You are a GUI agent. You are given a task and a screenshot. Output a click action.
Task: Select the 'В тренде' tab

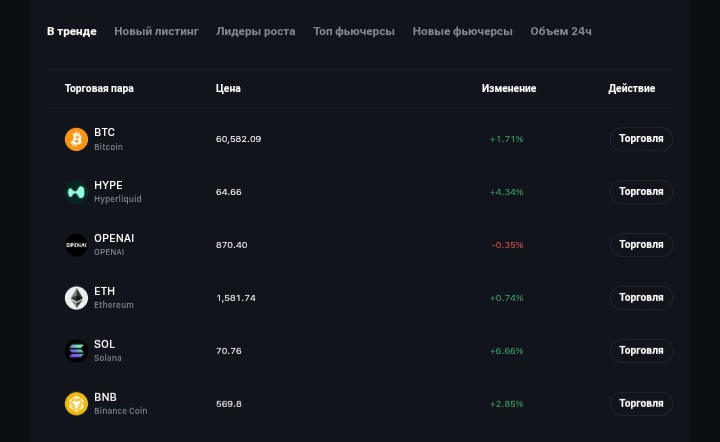pyautogui.click(x=72, y=31)
